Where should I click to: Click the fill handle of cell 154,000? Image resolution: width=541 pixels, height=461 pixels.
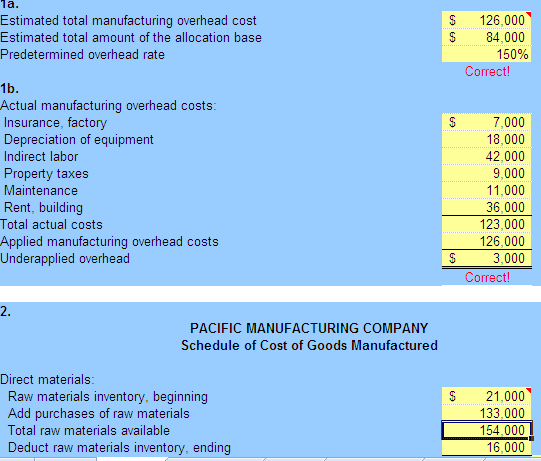tap(531, 438)
